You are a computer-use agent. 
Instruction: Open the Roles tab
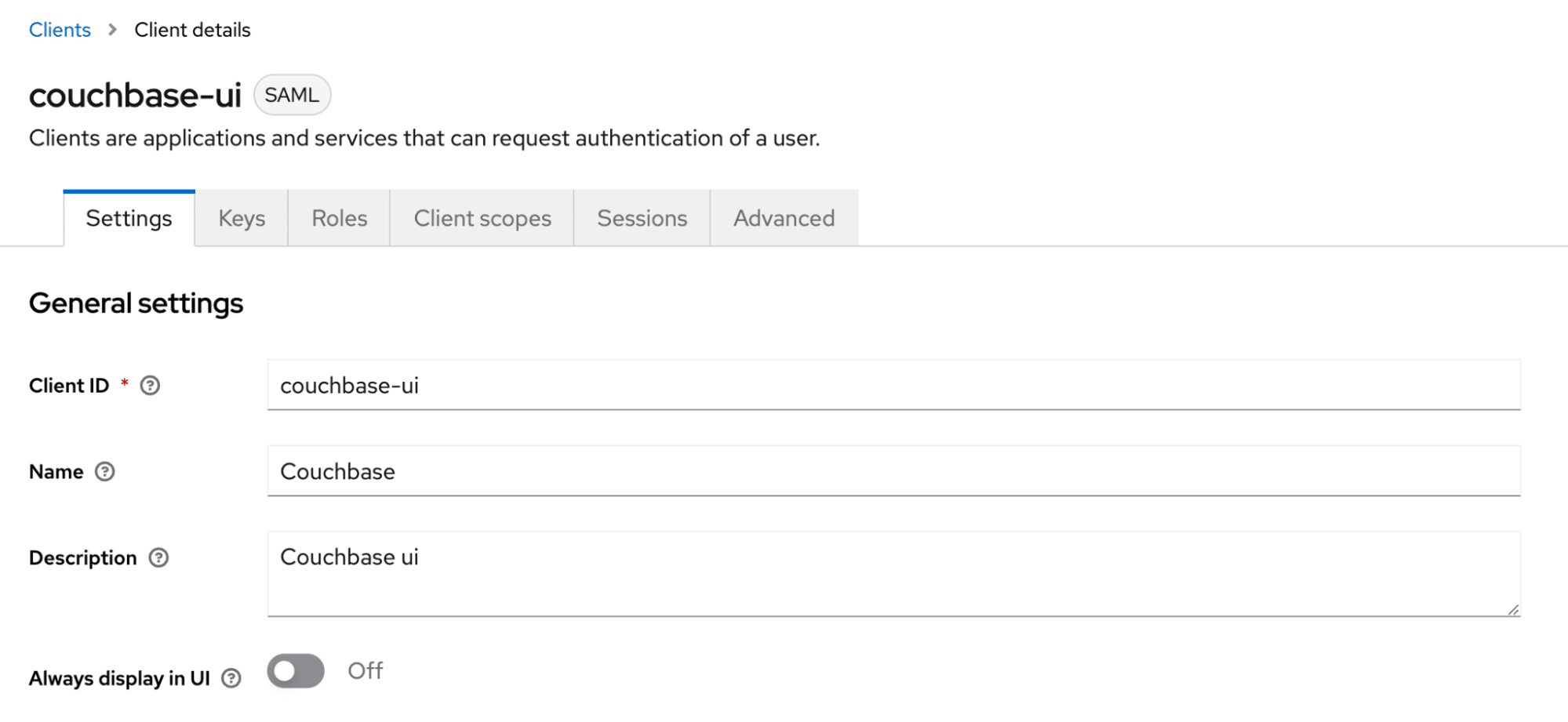click(338, 218)
